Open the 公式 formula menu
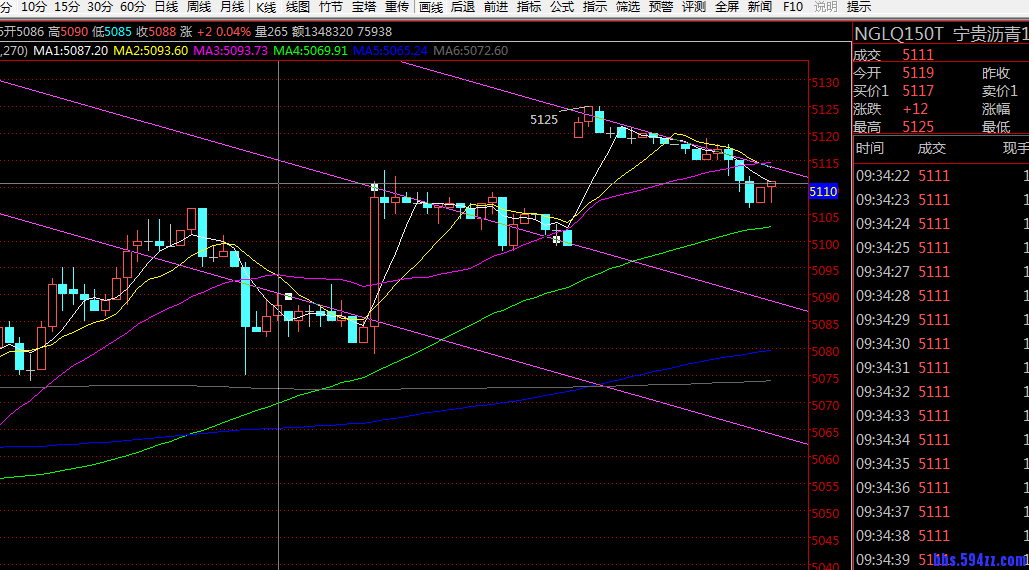Screen dimensions: 1029x570 click(x=562, y=7)
